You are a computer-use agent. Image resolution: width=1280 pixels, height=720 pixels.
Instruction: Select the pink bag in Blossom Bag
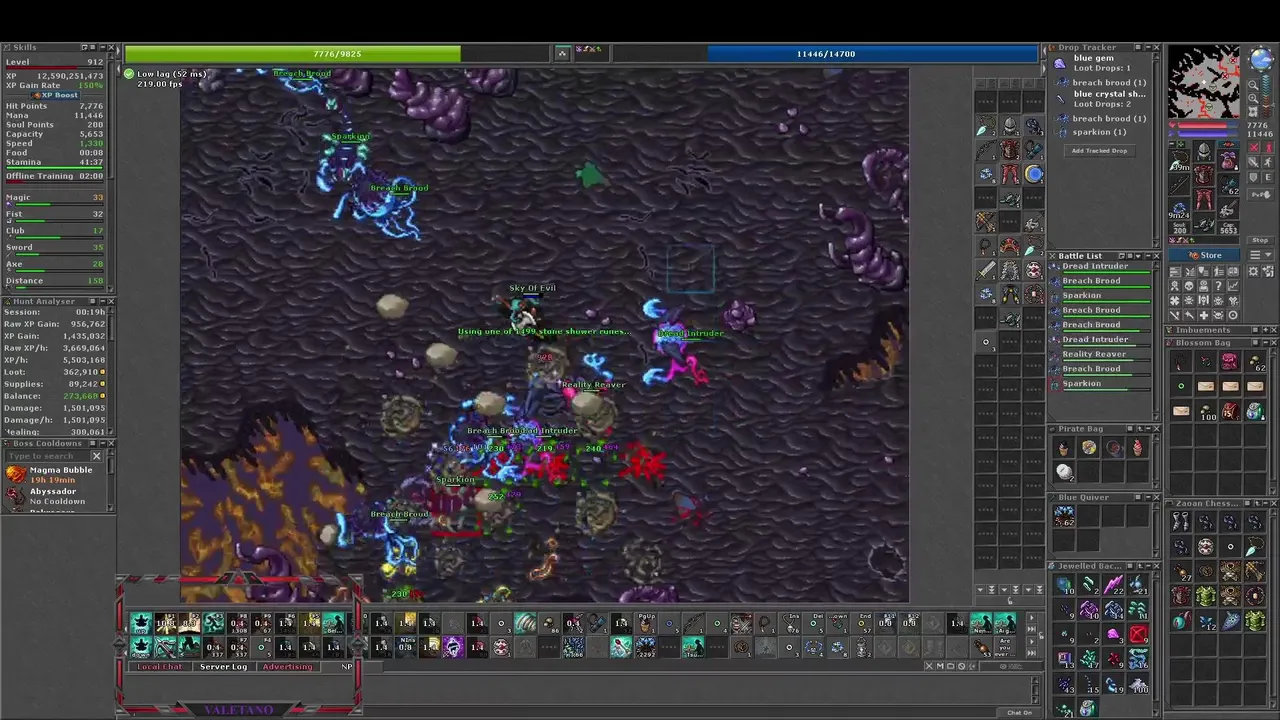click(1230, 360)
